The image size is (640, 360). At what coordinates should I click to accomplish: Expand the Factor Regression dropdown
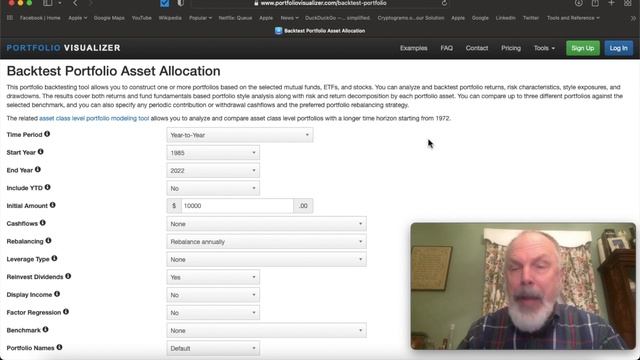(x=213, y=313)
